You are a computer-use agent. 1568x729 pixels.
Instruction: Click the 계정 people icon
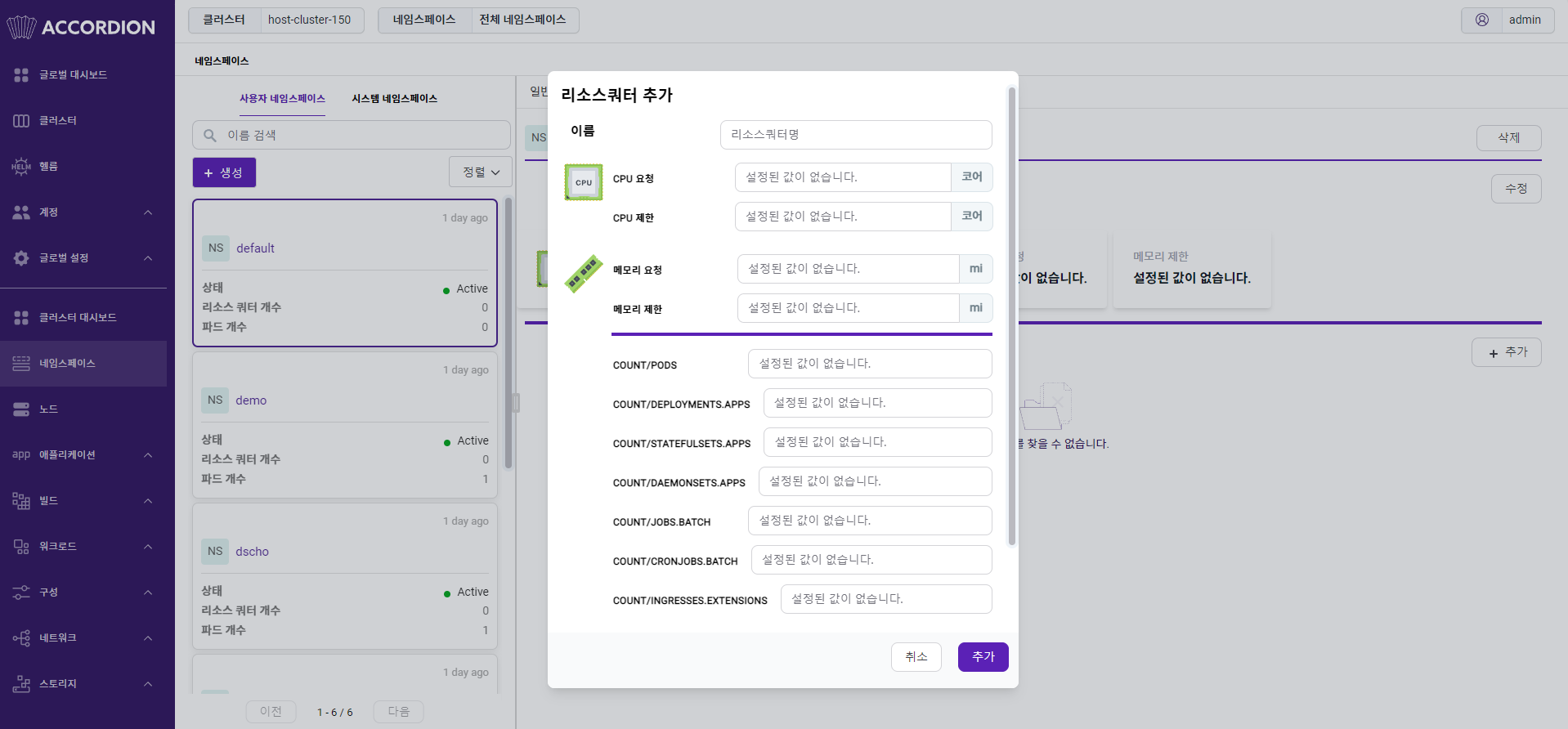point(21,212)
